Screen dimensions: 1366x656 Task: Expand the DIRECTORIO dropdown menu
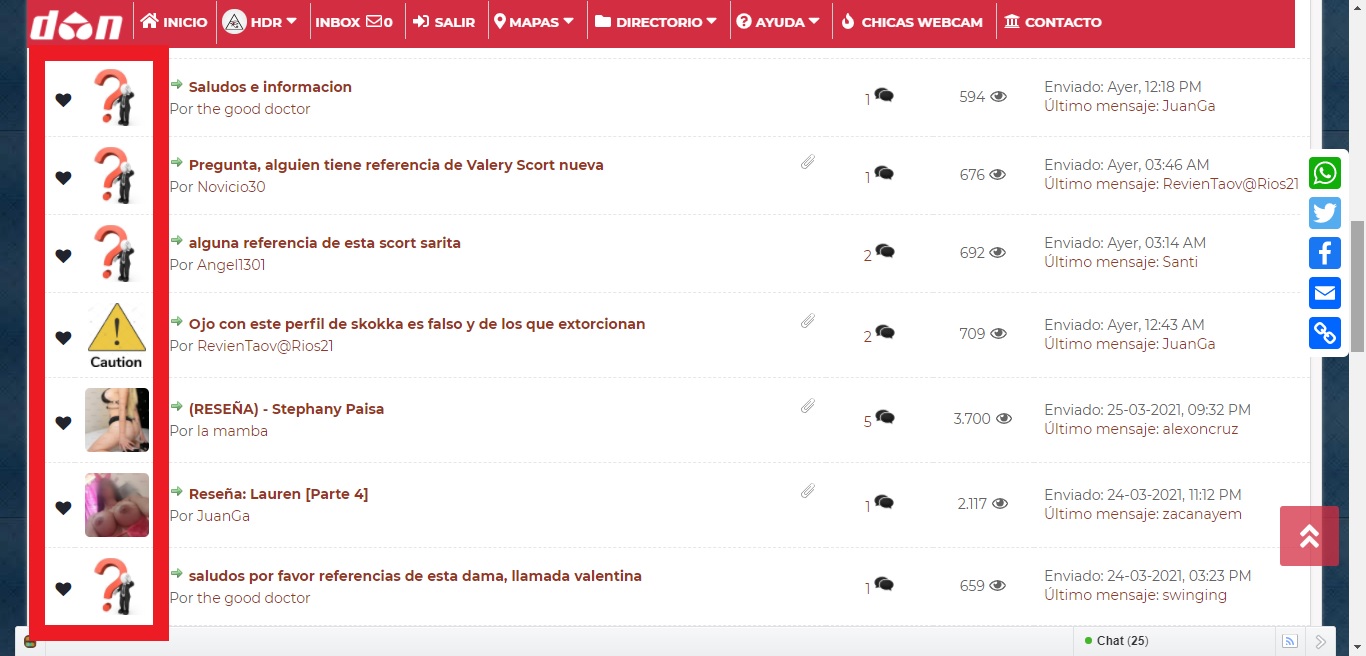click(656, 22)
